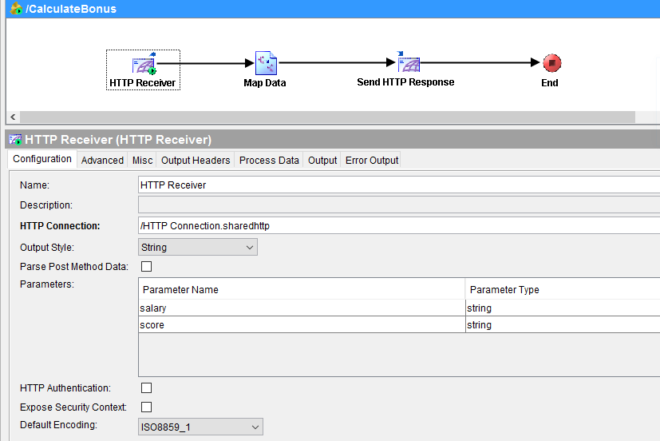
Task: Click the Name input field
Action: [x=399, y=185]
